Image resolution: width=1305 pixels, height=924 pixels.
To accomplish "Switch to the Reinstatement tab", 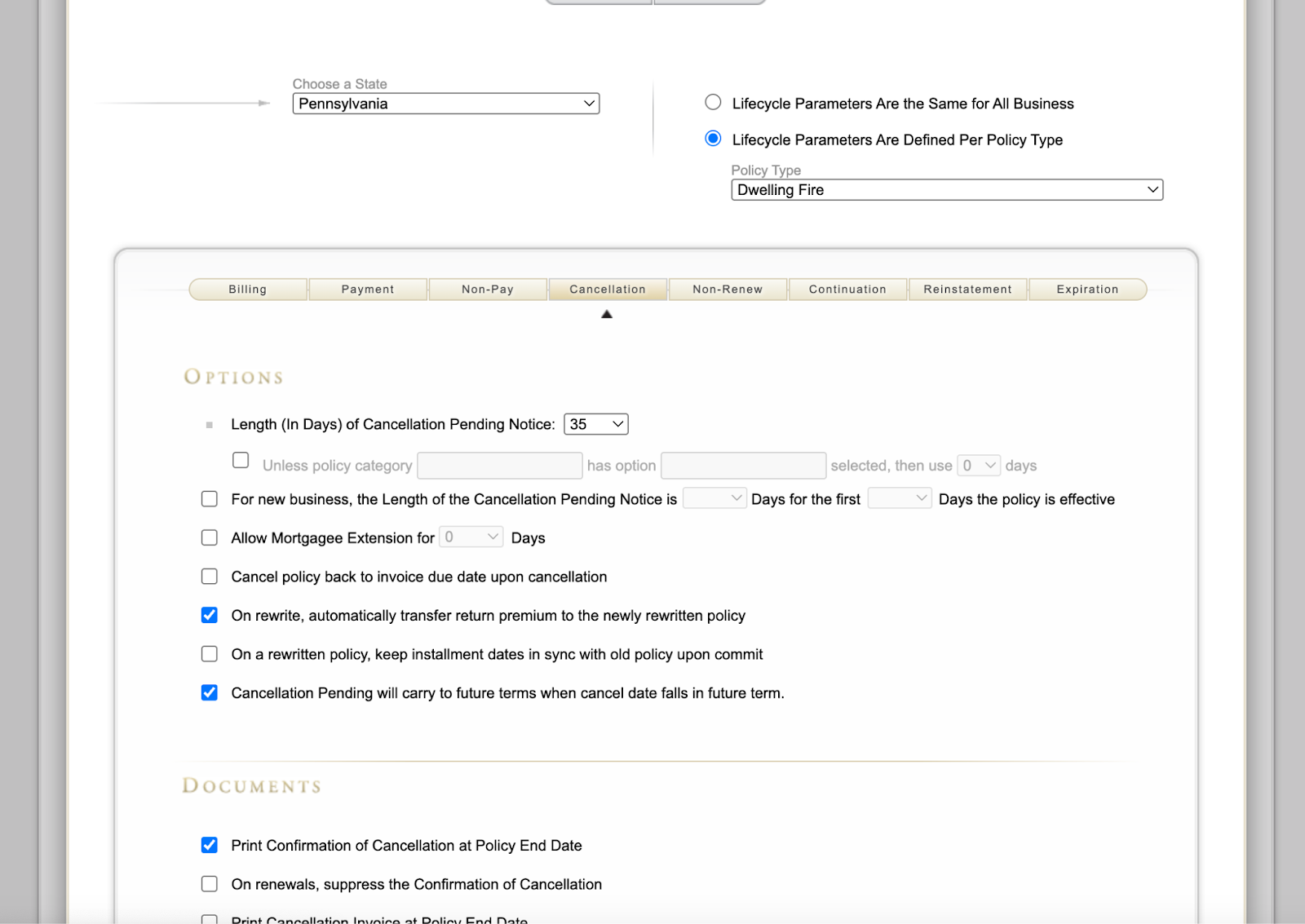I will pyautogui.click(x=967, y=290).
